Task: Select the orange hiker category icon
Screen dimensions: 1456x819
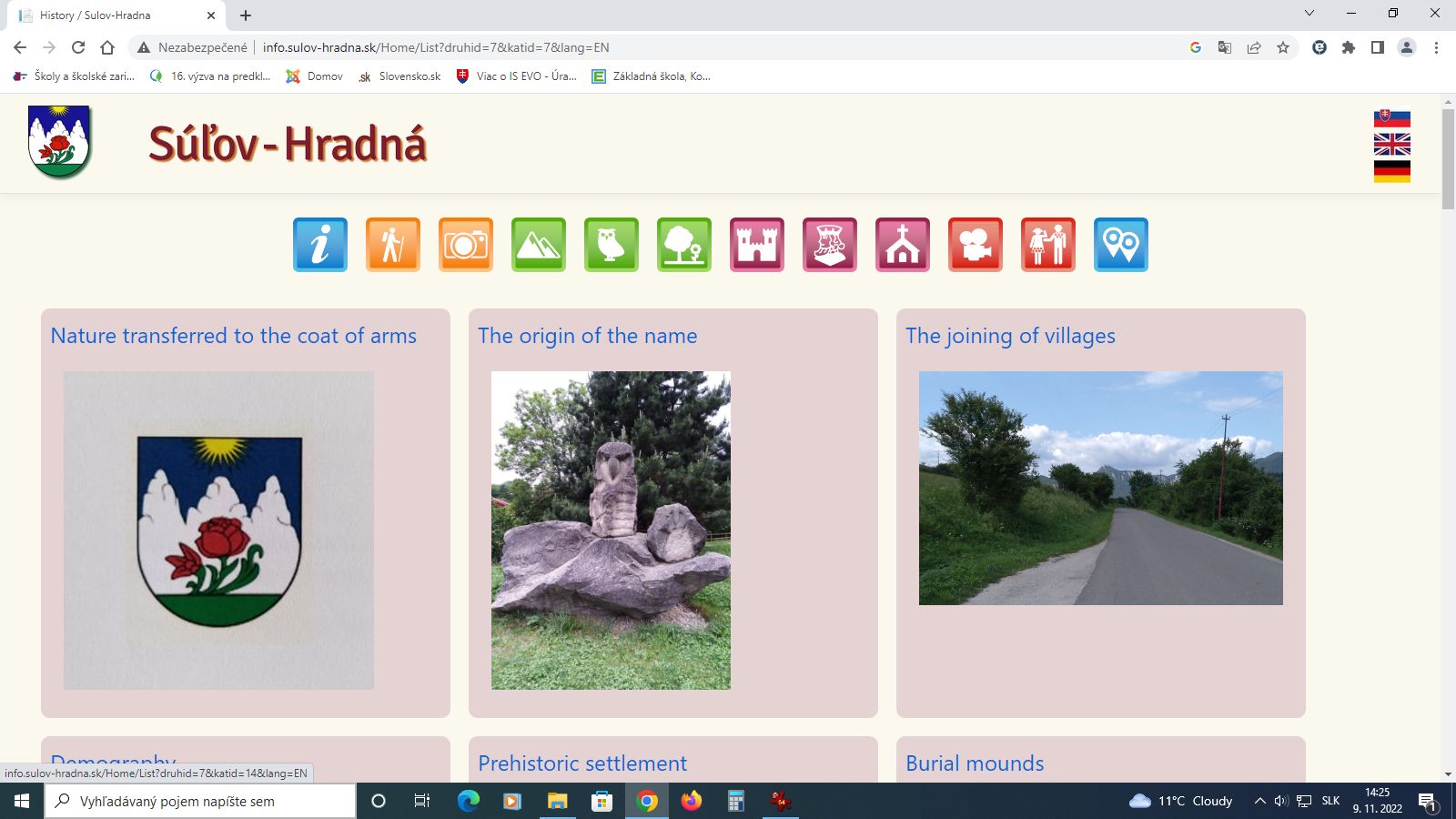Action: click(x=393, y=245)
